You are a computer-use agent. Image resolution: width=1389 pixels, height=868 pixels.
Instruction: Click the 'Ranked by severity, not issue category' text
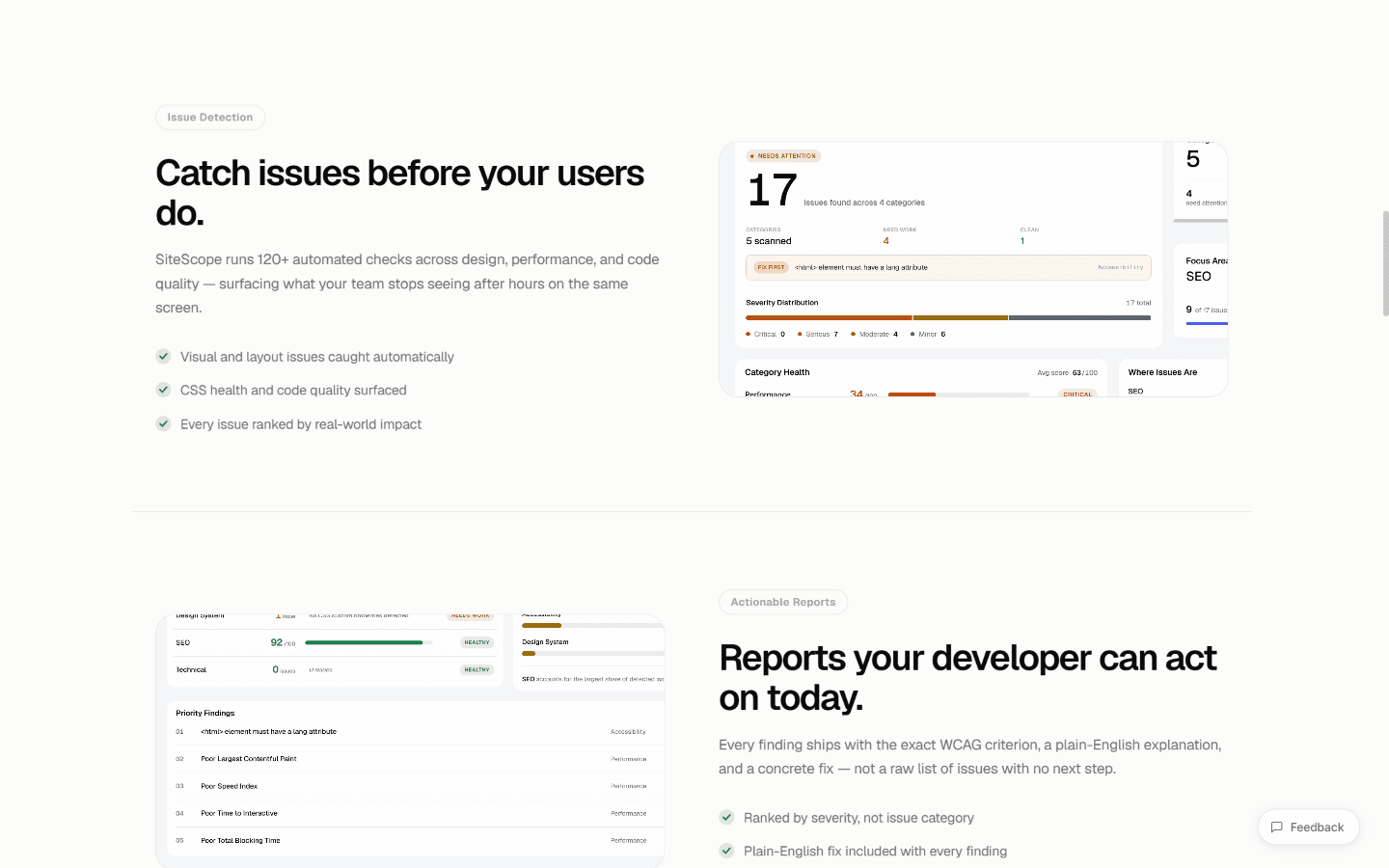point(858,818)
